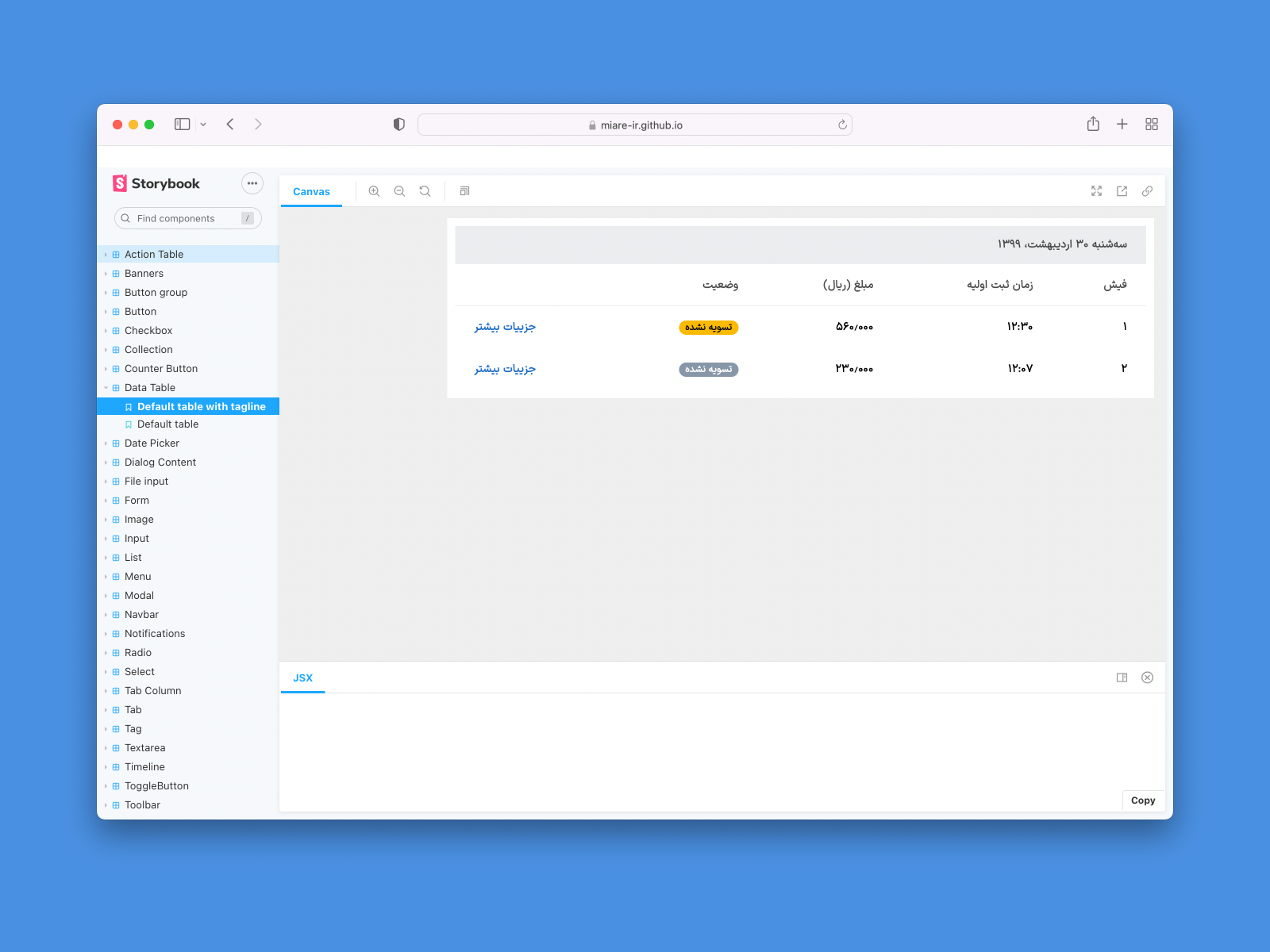
Task: Expand the Date Picker component
Action: click(188, 443)
